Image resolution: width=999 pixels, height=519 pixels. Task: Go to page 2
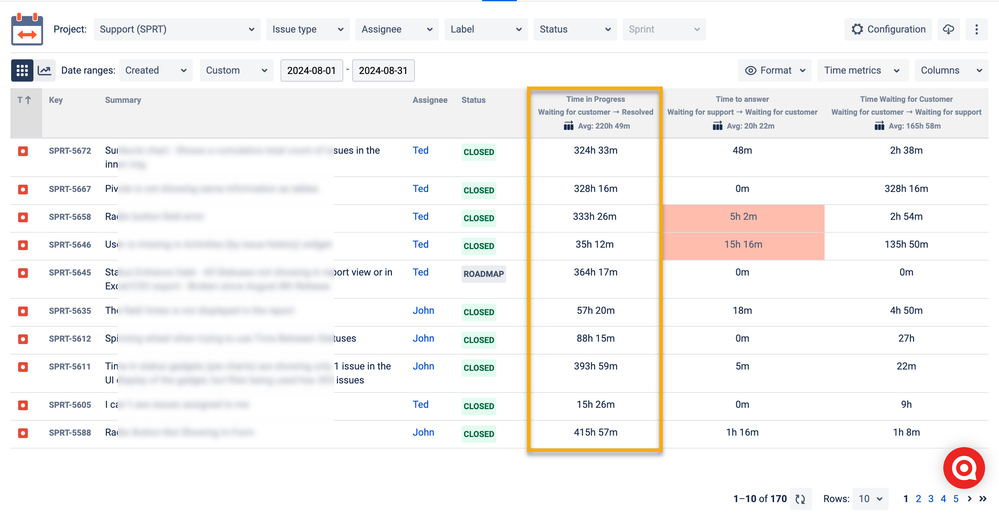(918, 499)
